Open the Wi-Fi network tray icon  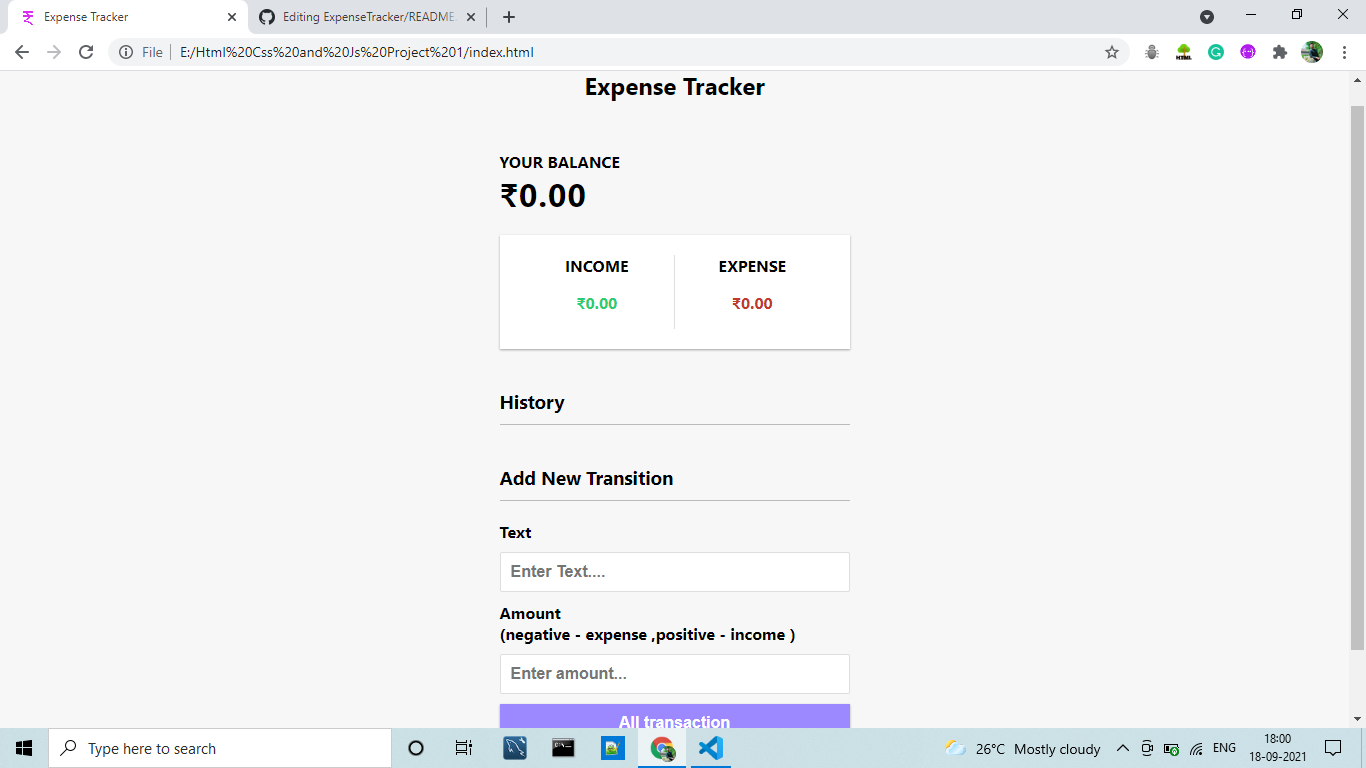pos(1196,748)
